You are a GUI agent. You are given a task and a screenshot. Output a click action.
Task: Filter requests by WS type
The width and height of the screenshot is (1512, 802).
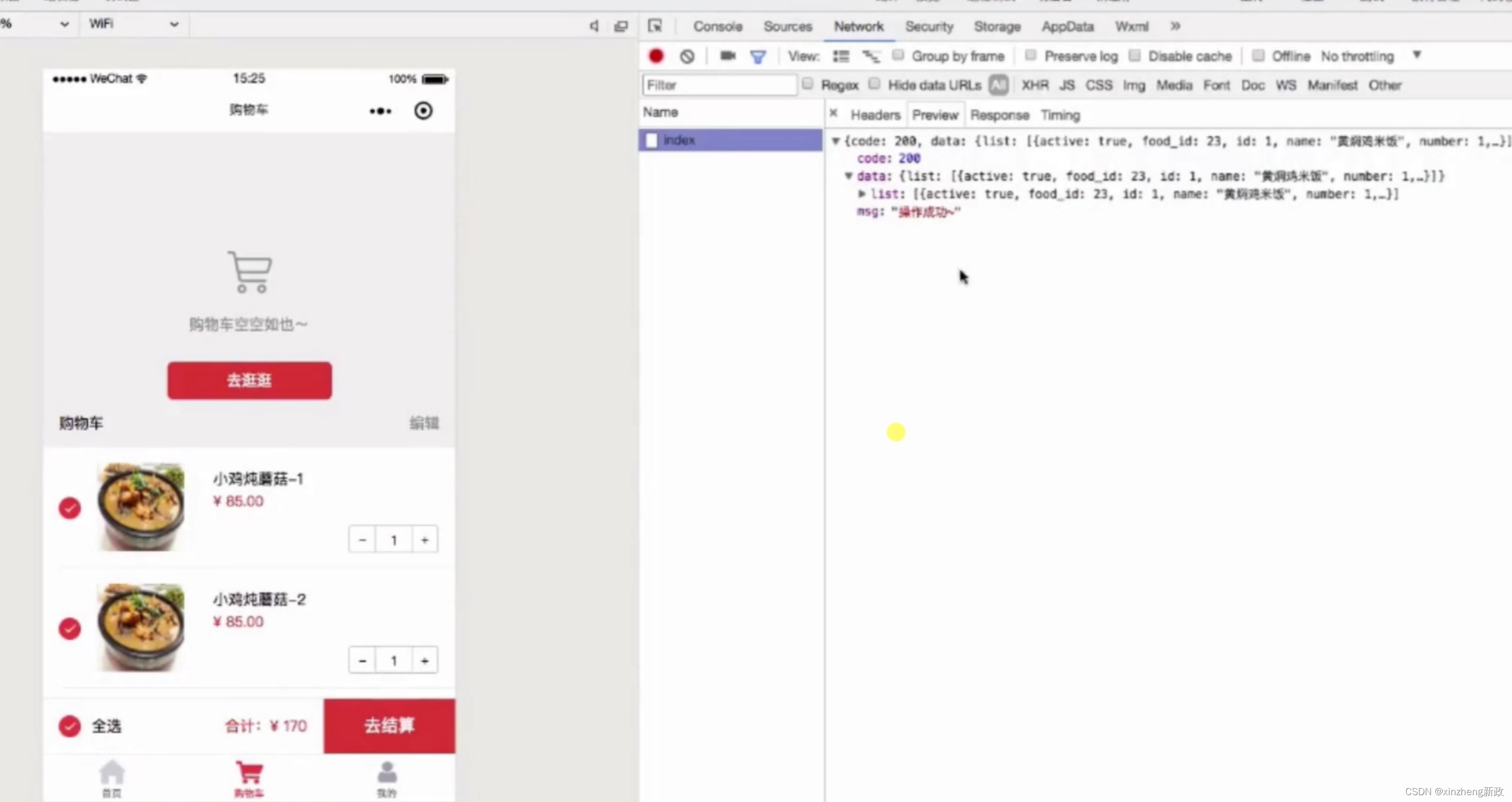[x=1285, y=85]
